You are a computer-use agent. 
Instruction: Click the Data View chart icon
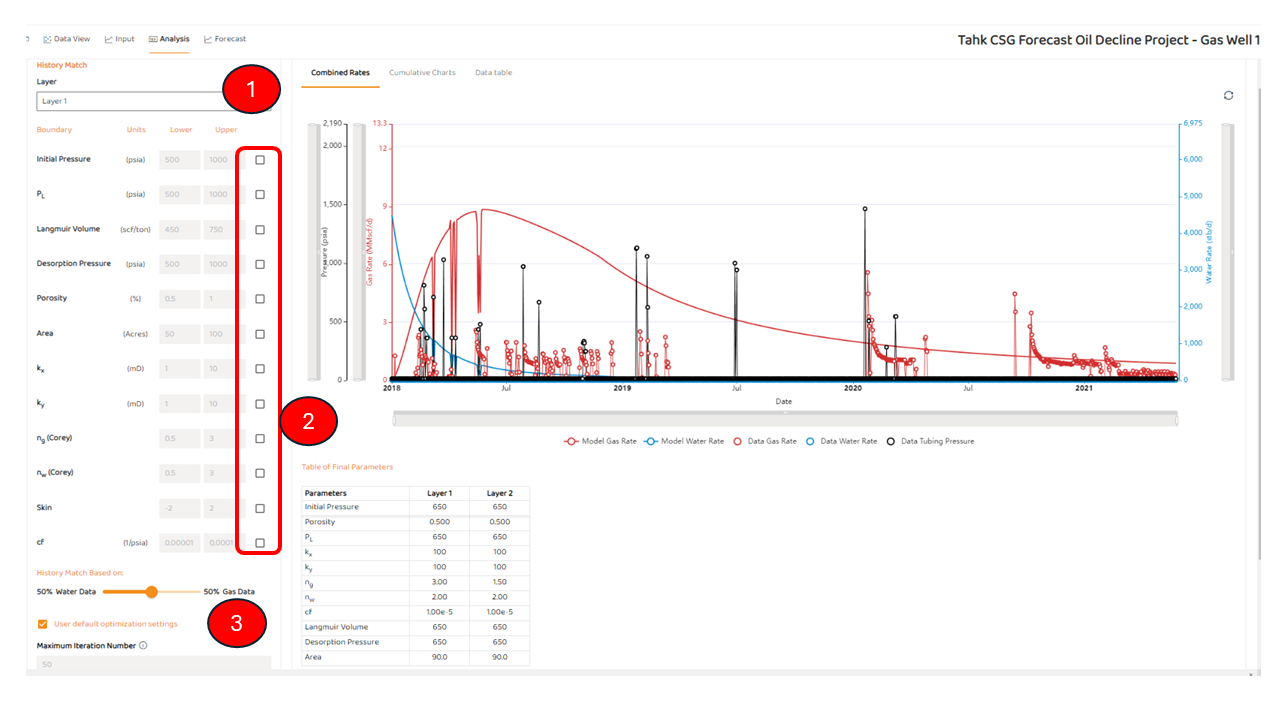(x=47, y=39)
